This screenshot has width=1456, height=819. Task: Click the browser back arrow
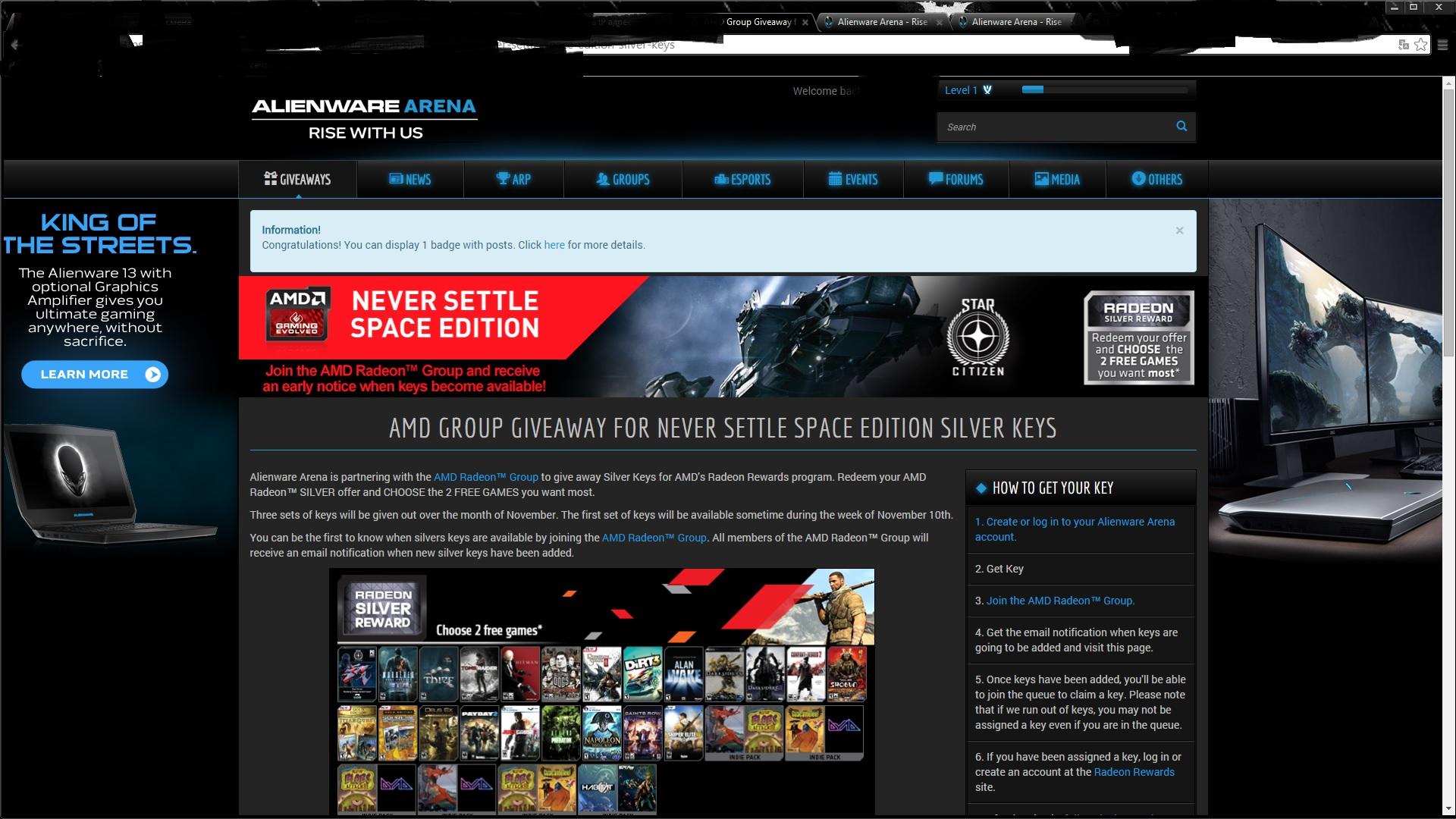(14, 45)
